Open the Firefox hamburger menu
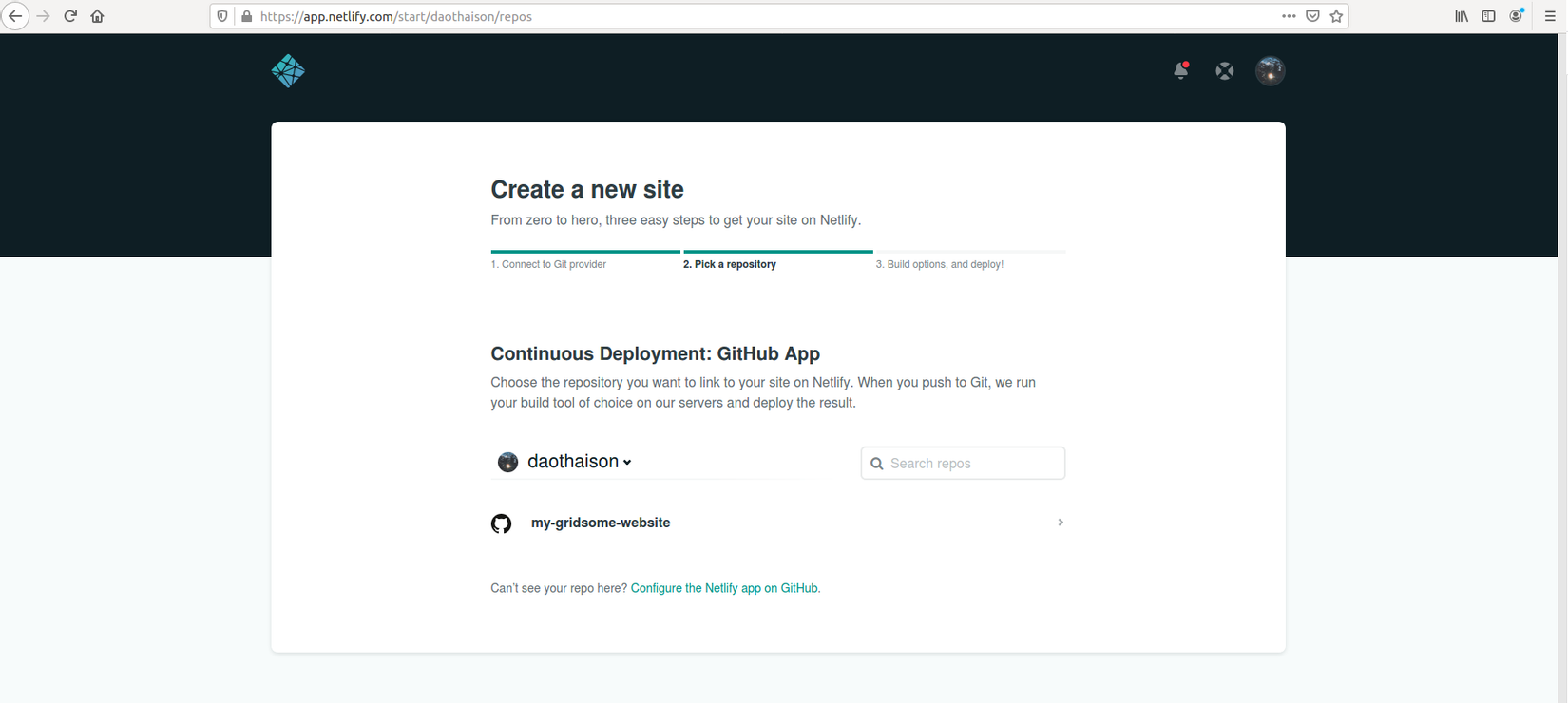1568x703 pixels. tap(1550, 16)
